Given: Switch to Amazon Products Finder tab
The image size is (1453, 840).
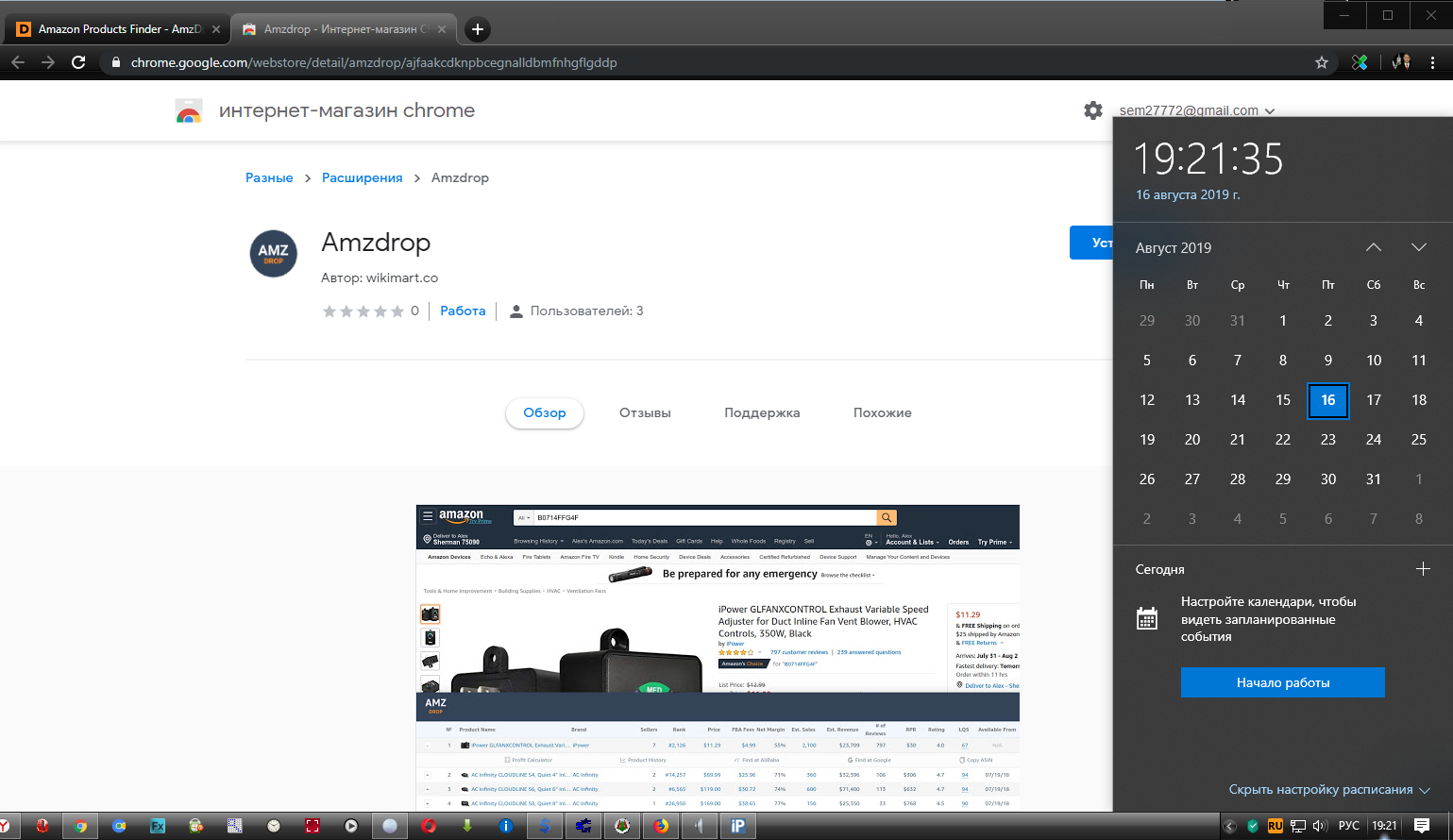Looking at the screenshot, I should click(119, 29).
